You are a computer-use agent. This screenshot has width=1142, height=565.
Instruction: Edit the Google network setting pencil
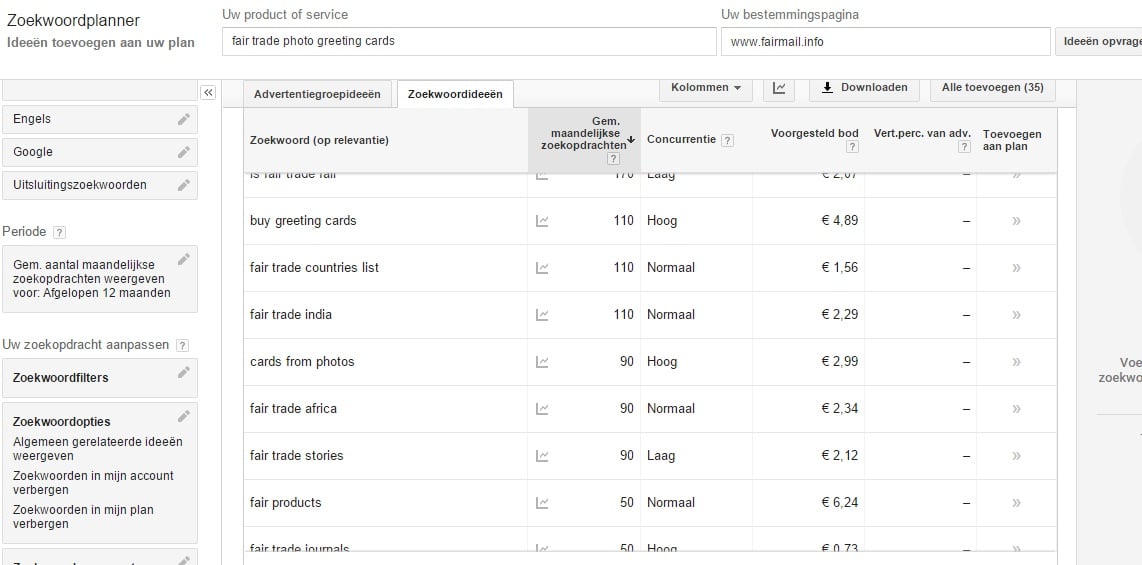184,152
